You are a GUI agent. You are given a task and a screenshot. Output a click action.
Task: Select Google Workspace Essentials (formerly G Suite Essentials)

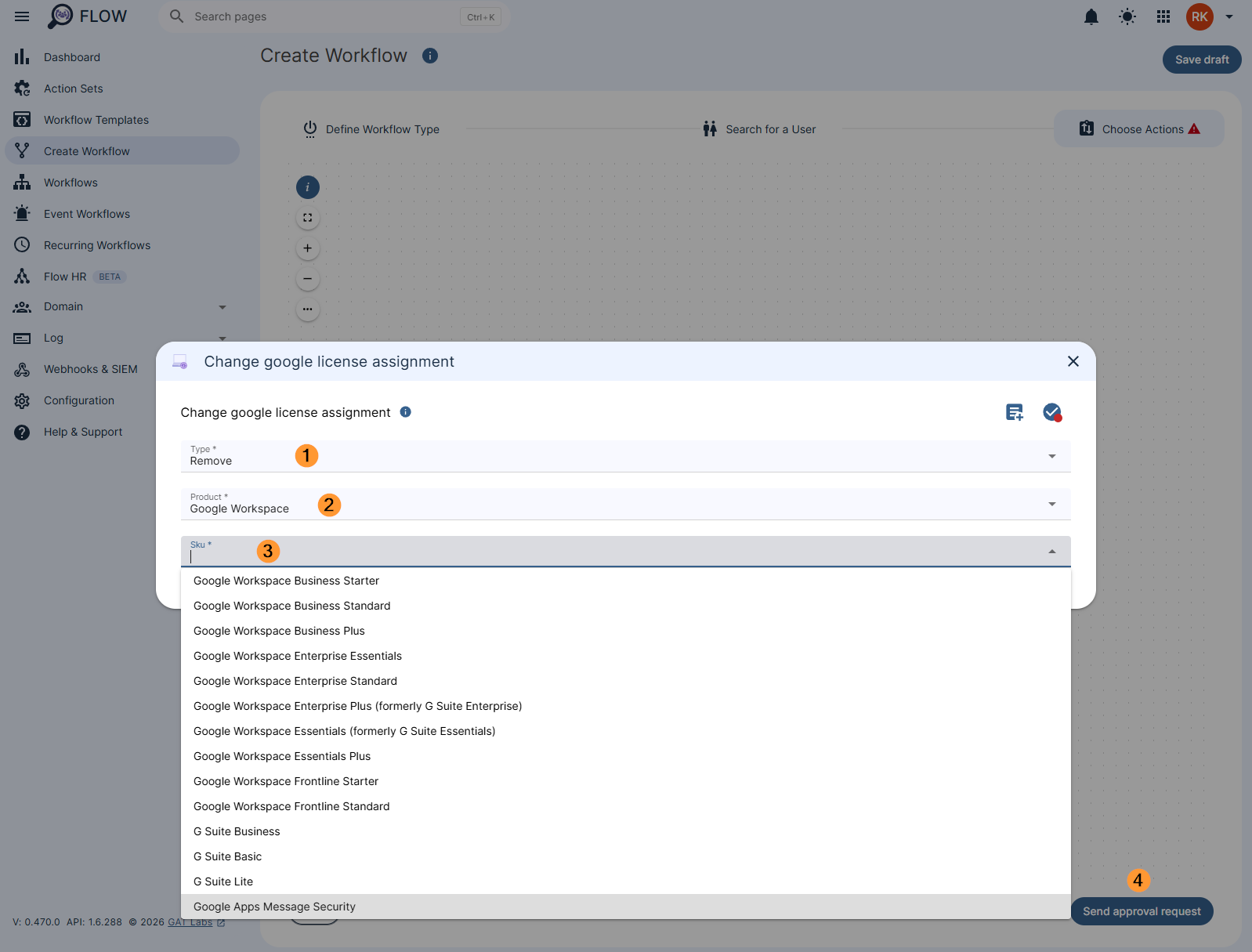(625, 731)
